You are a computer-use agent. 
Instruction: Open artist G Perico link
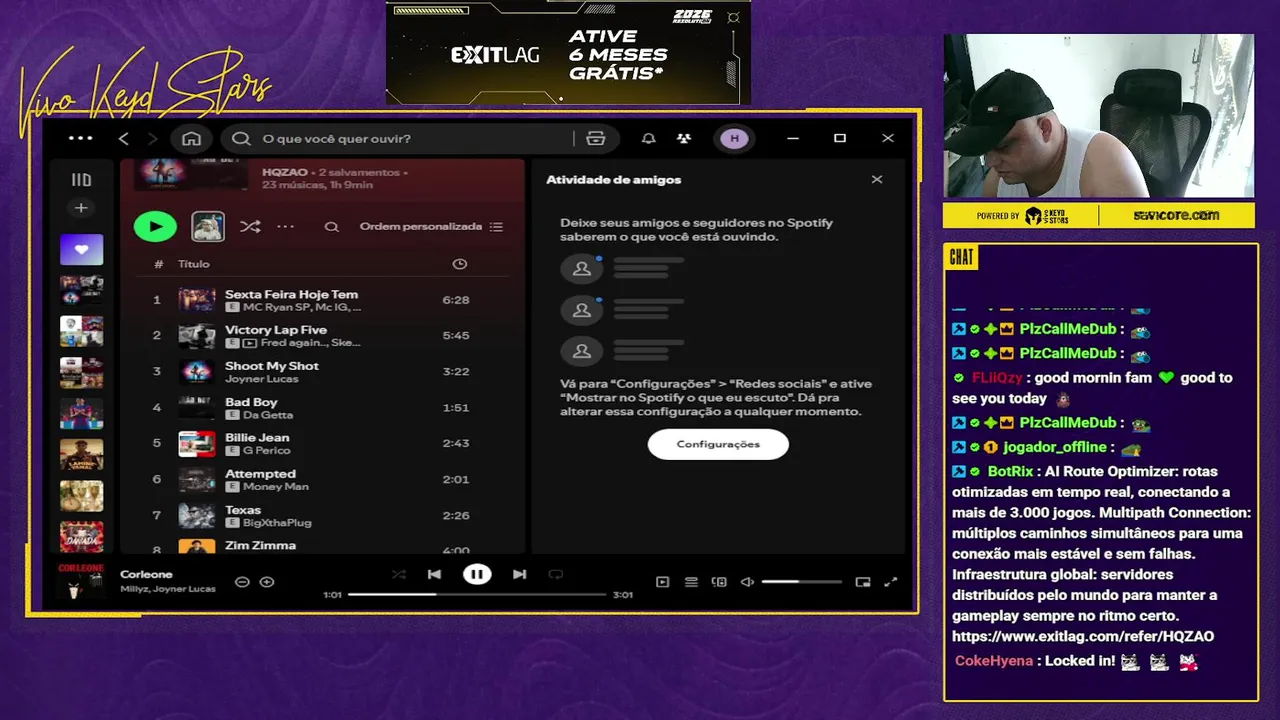266,451
